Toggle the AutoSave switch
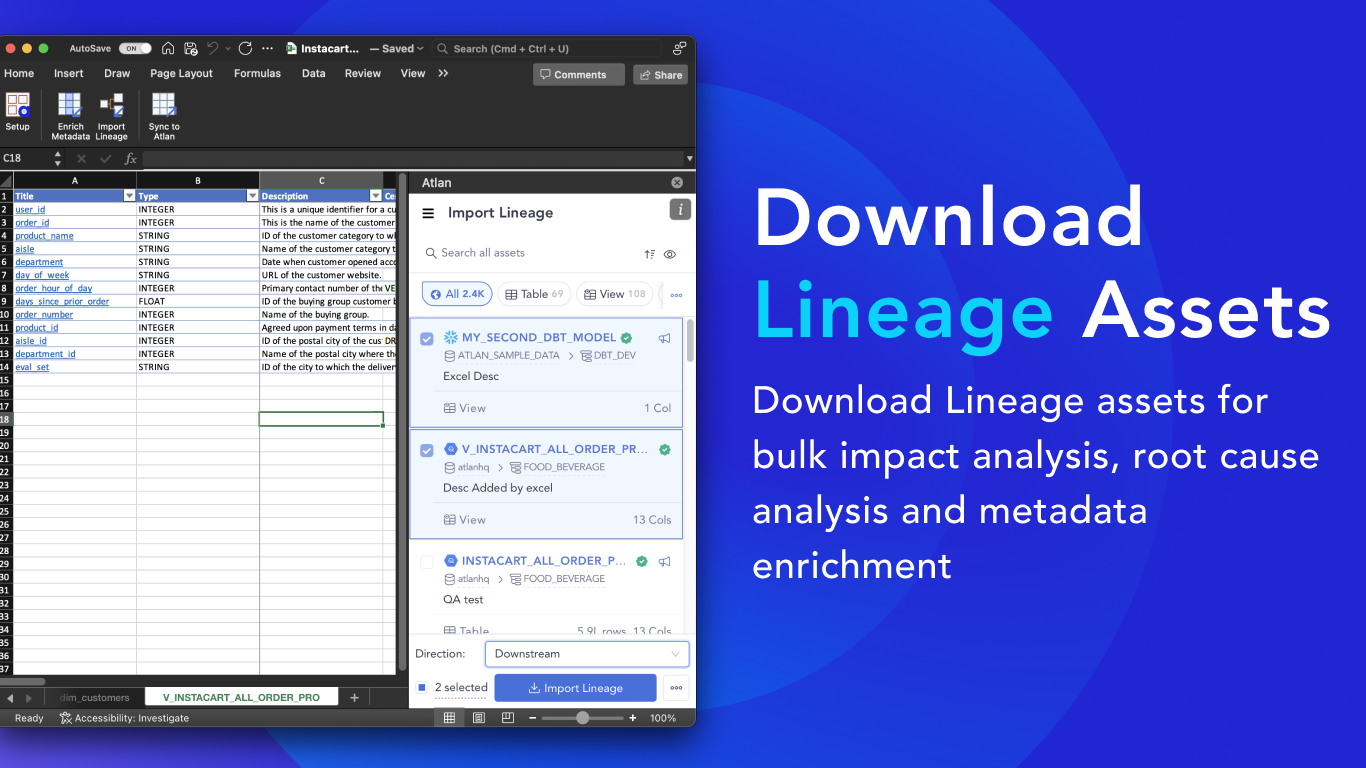This screenshot has width=1366, height=768. point(135,48)
